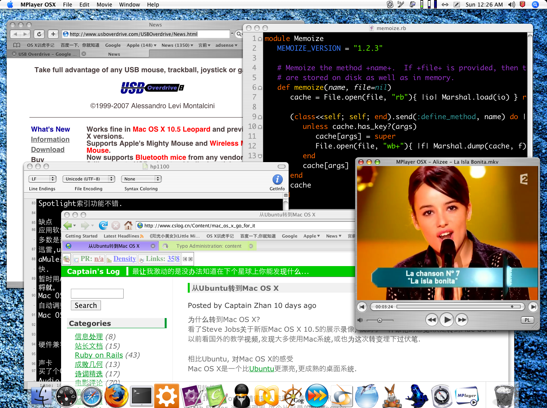
Task: Open Safari bookmarks book icon
Action: (x=17, y=45)
